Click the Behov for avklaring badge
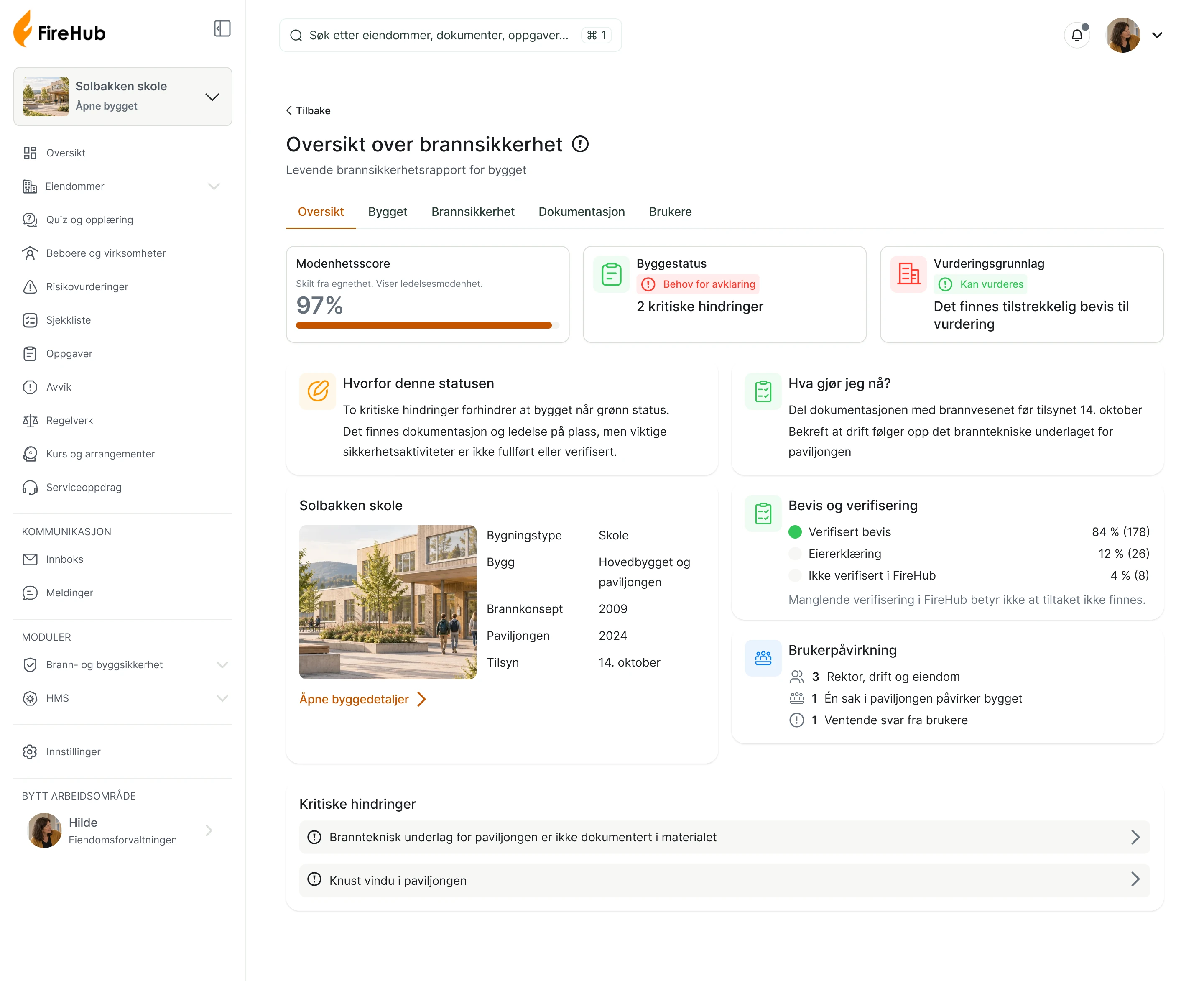Image resolution: width=1204 pixels, height=981 pixels. (698, 284)
